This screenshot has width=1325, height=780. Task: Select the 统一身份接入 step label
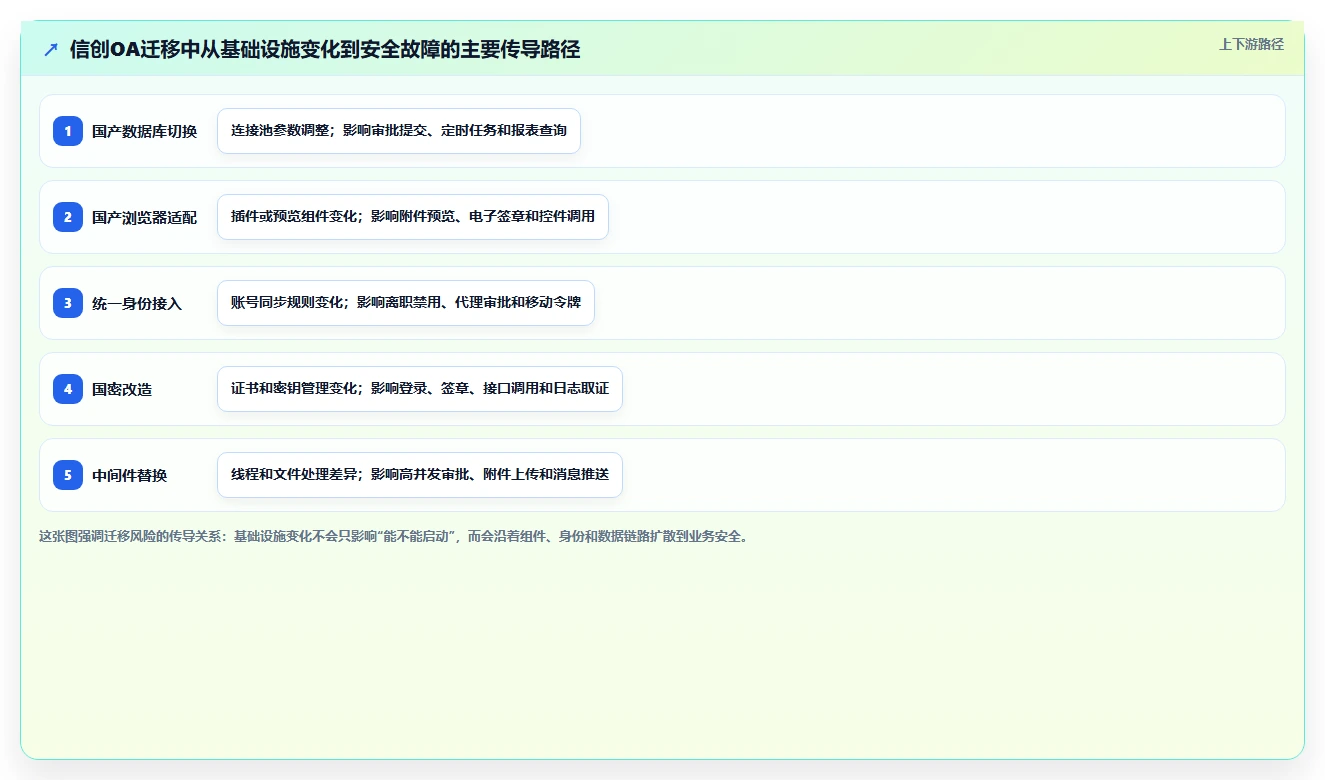[137, 304]
